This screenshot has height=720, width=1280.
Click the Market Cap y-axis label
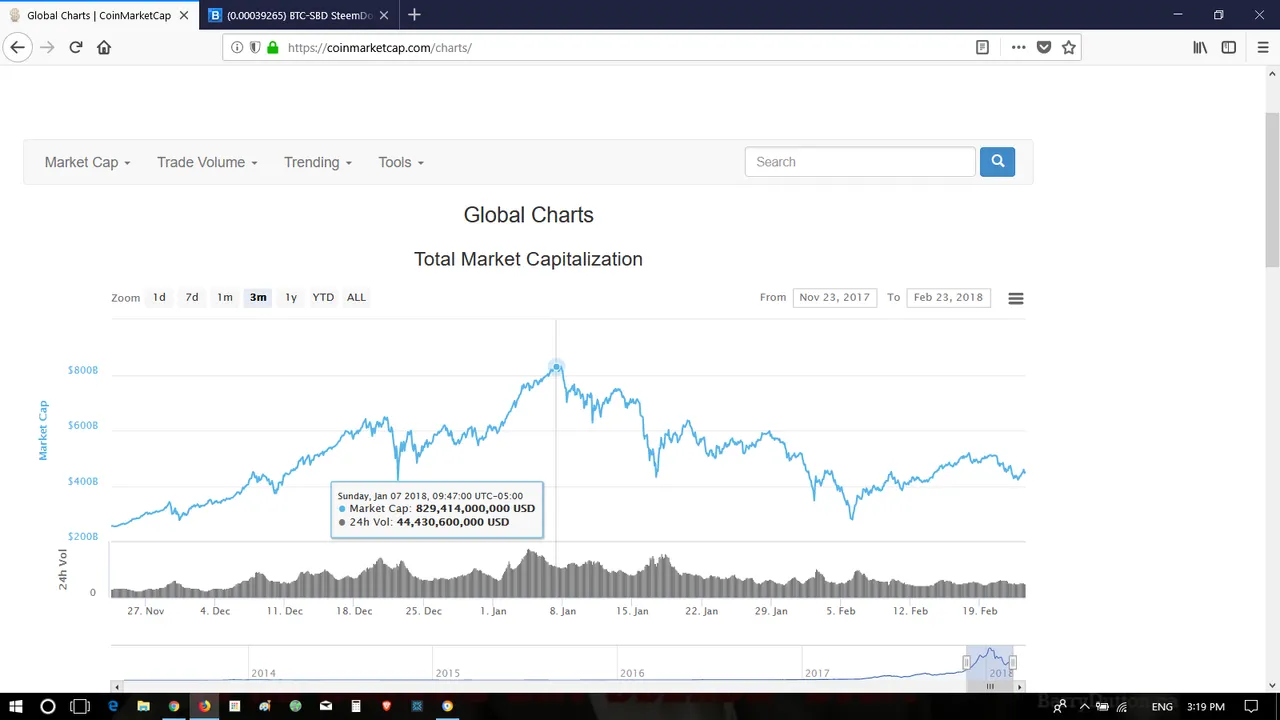43,431
